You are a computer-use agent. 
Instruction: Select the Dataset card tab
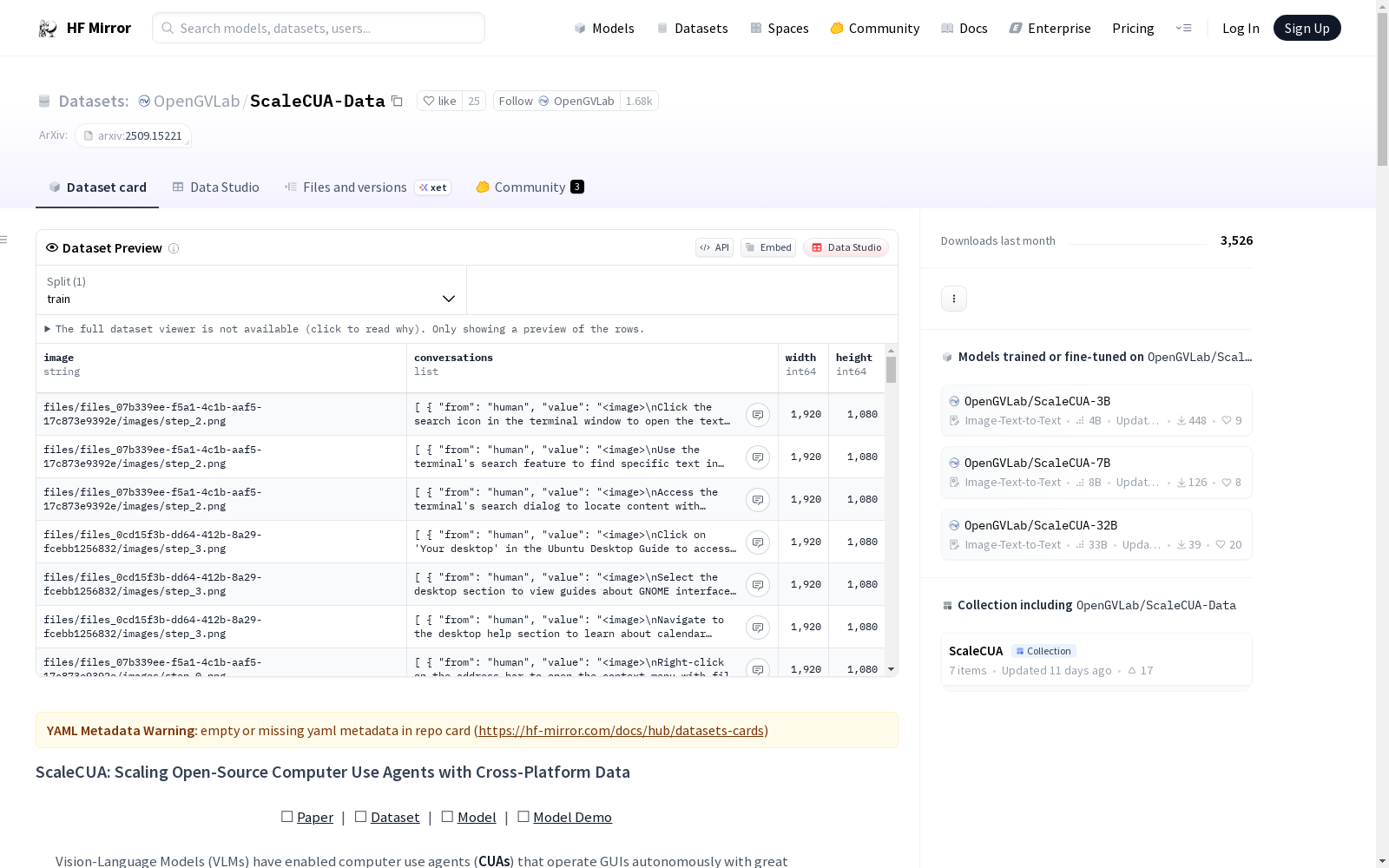[97, 187]
